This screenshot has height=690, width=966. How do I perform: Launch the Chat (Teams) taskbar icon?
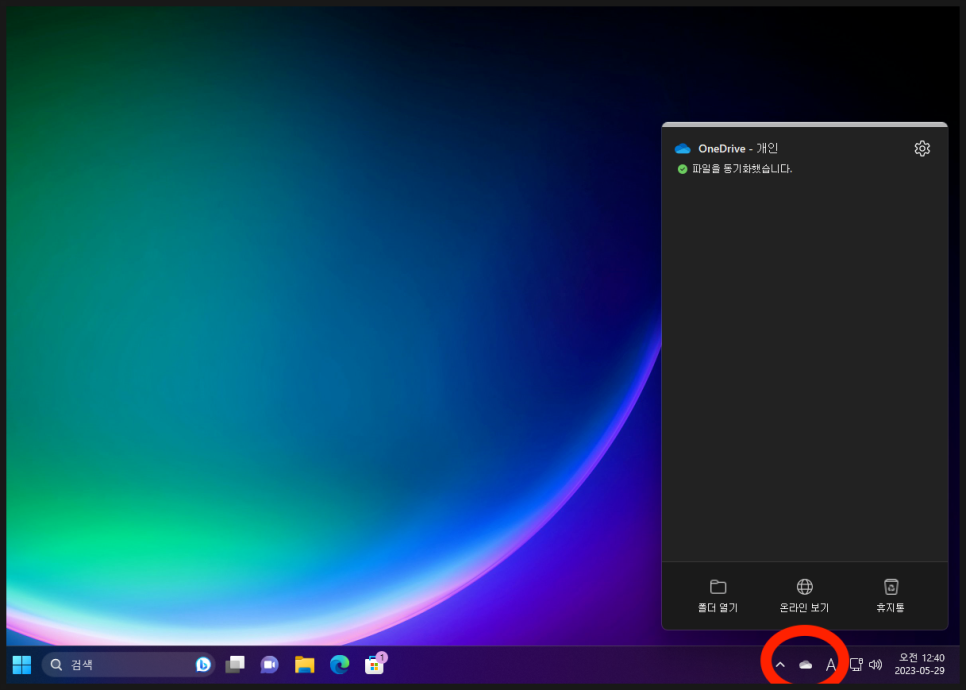tap(269, 665)
